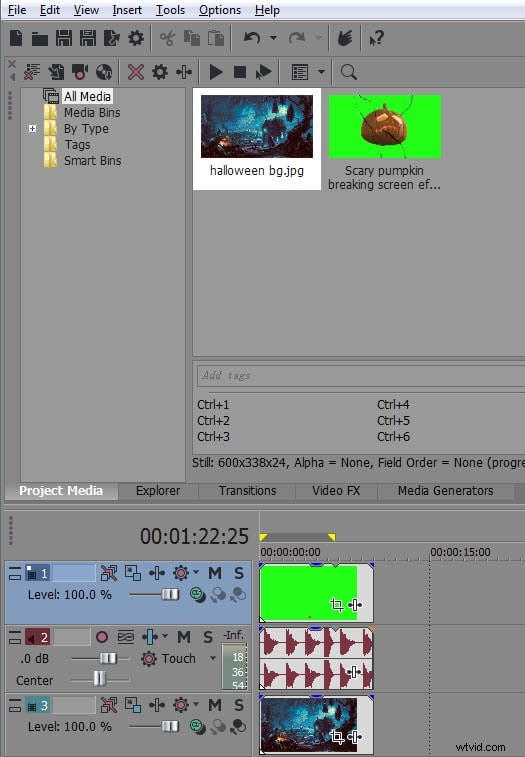Solo video track 3
525x757 pixels.
pyautogui.click(x=239, y=705)
